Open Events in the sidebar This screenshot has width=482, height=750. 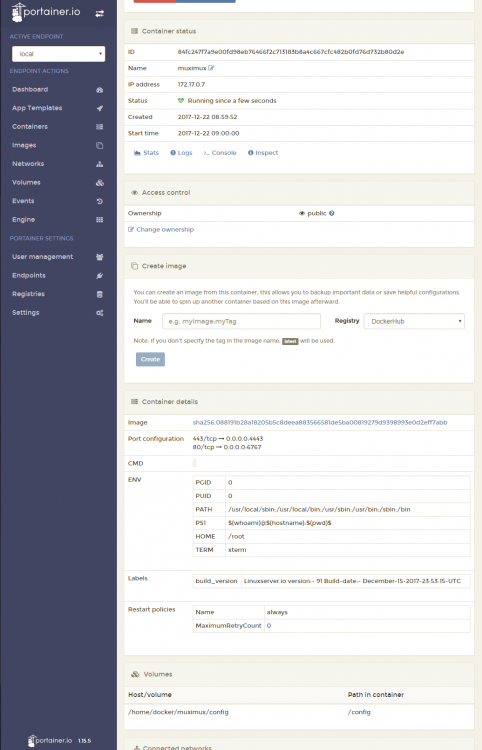tap(23, 201)
